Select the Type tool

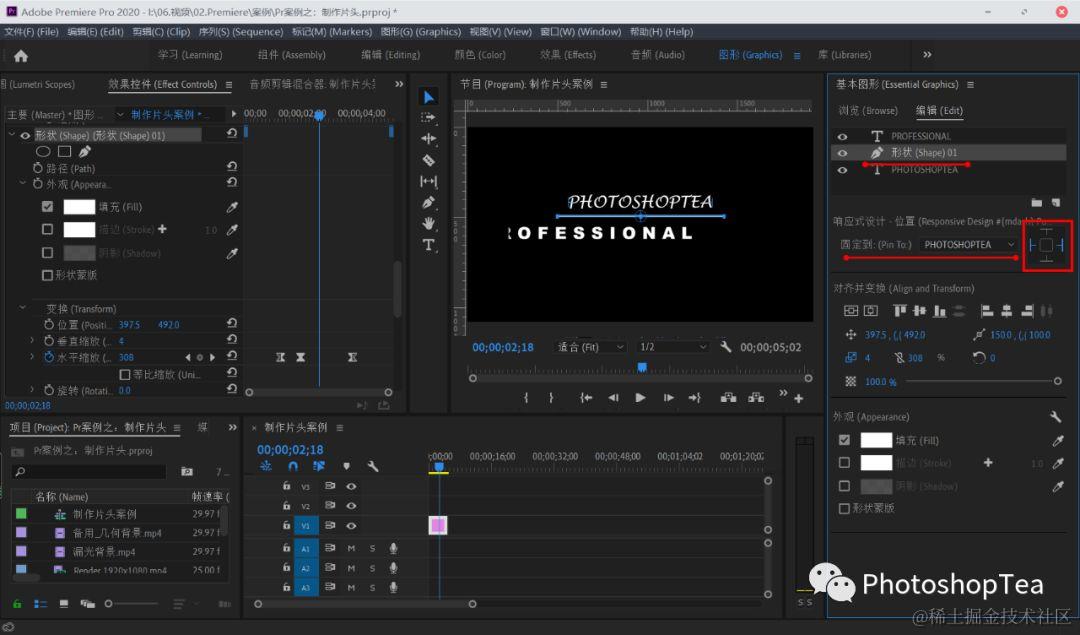tap(428, 245)
